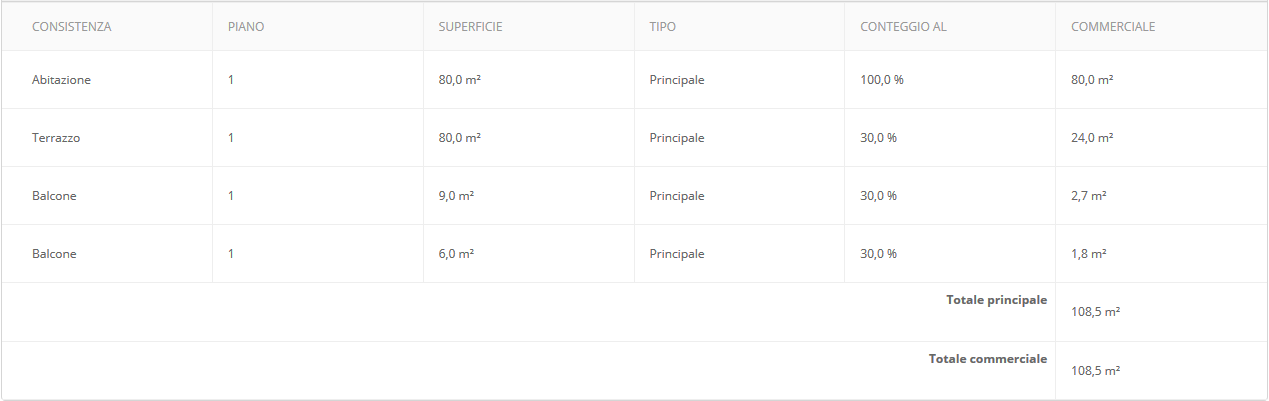Viewport: 1269px width, 401px height.
Task: Click the COMMERCIALE column header
Action: pyautogui.click(x=1113, y=27)
